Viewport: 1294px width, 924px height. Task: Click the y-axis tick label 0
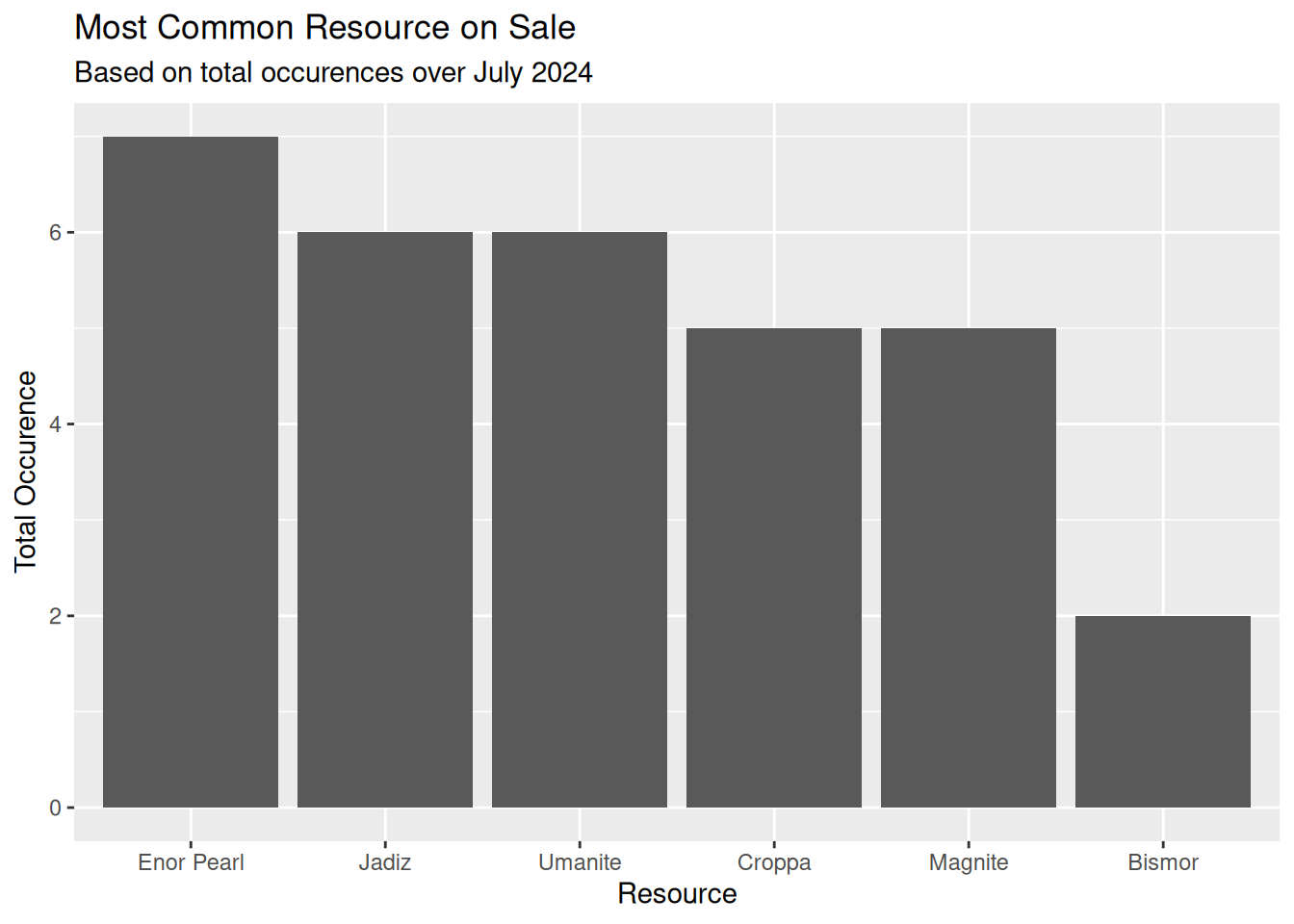tap(55, 808)
